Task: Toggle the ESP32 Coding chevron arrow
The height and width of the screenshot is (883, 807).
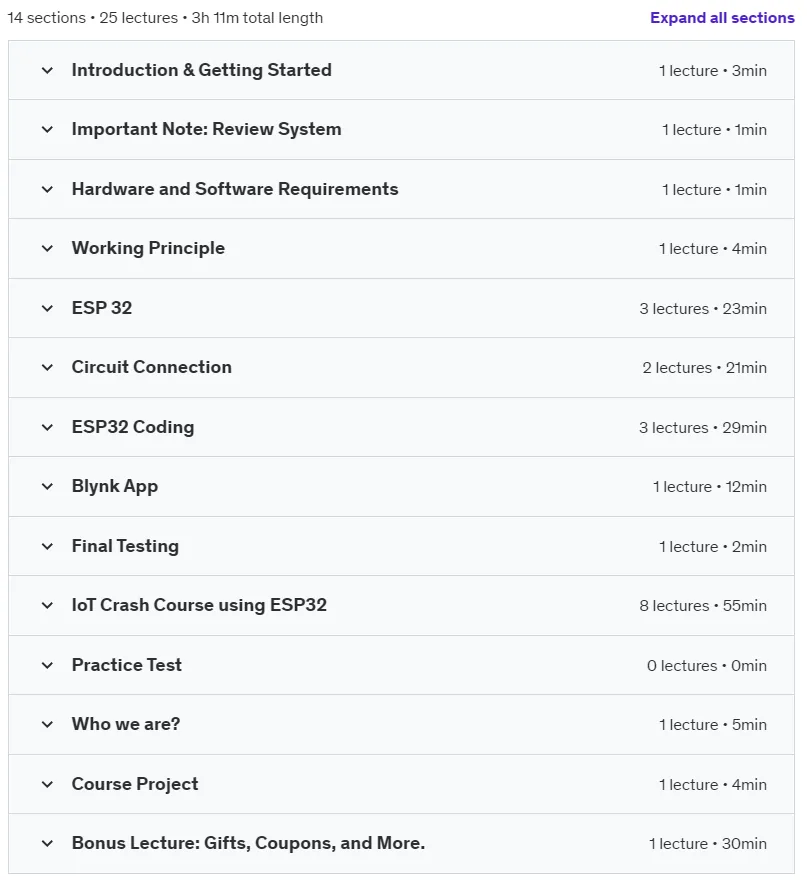Action: pos(47,427)
